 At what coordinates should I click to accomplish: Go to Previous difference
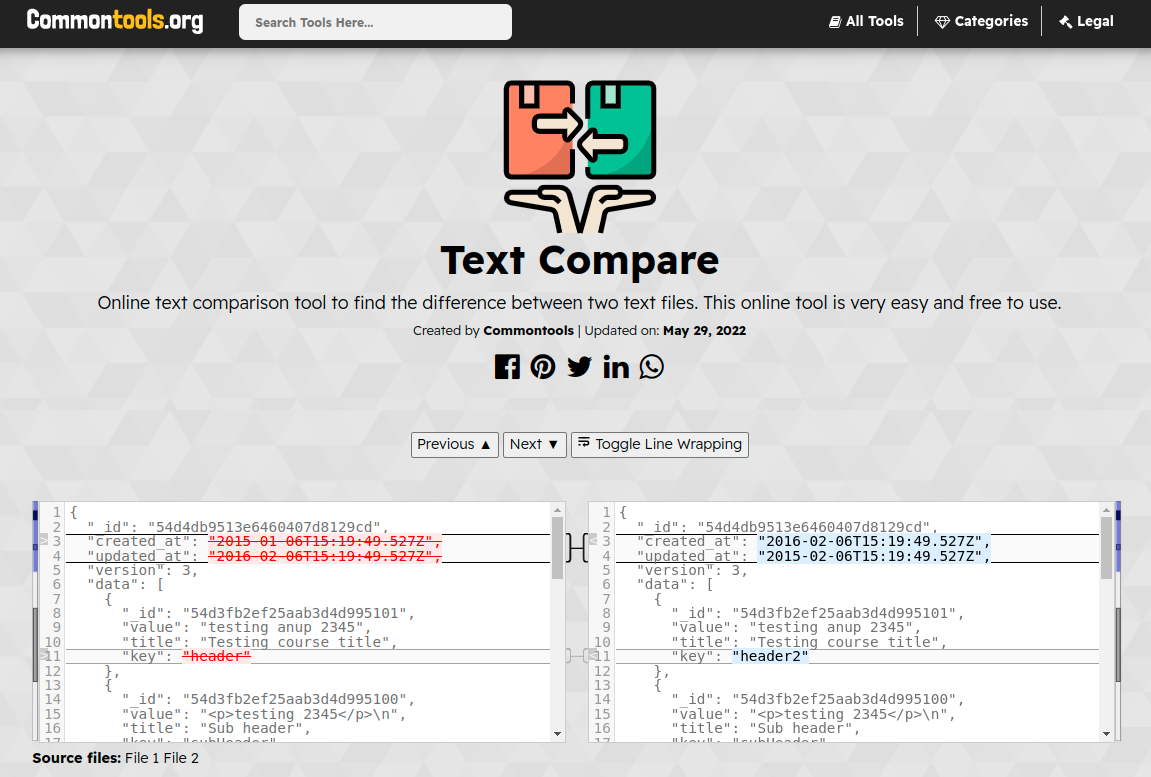pos(454,445)
